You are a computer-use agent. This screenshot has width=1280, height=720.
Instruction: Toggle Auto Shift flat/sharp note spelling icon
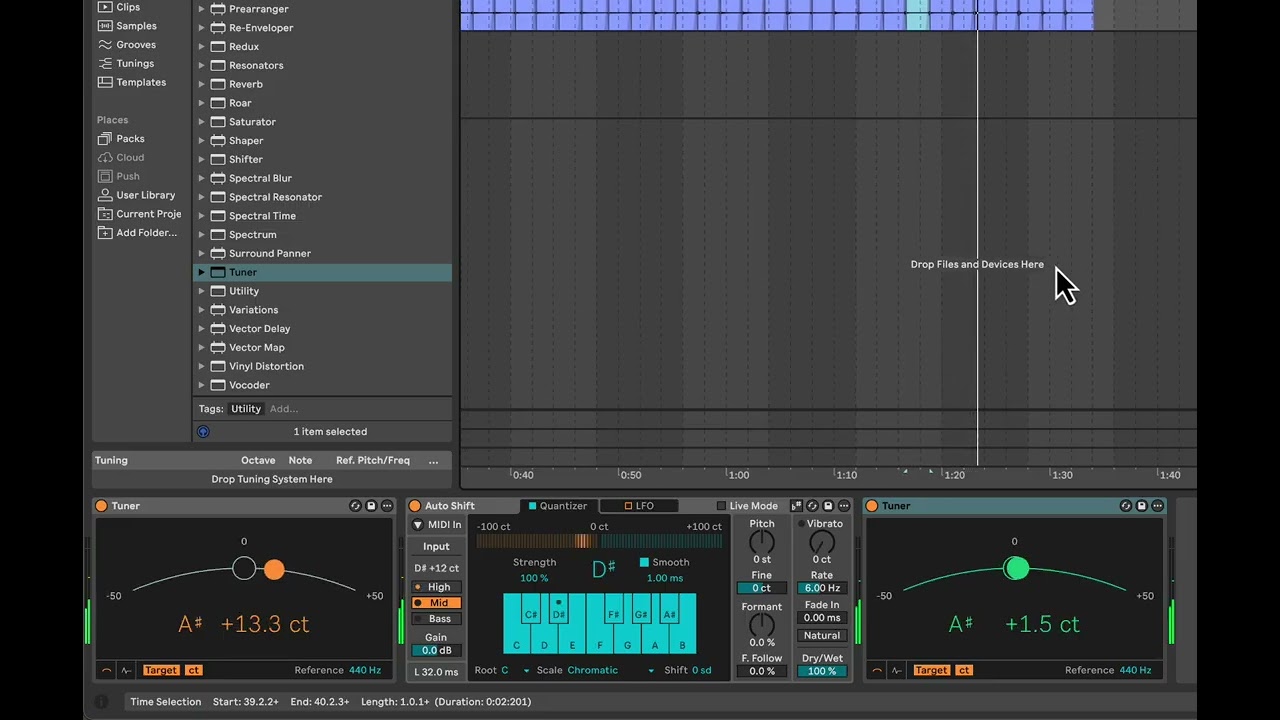coord(796,506)
